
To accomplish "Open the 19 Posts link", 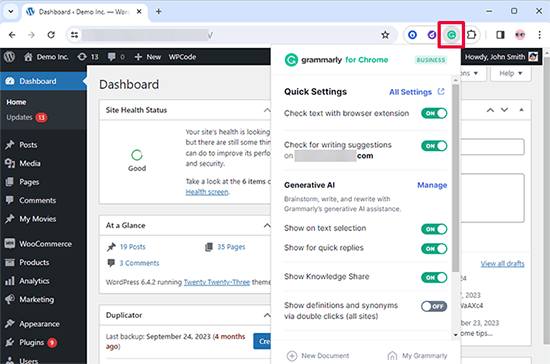I will [132, 247].
